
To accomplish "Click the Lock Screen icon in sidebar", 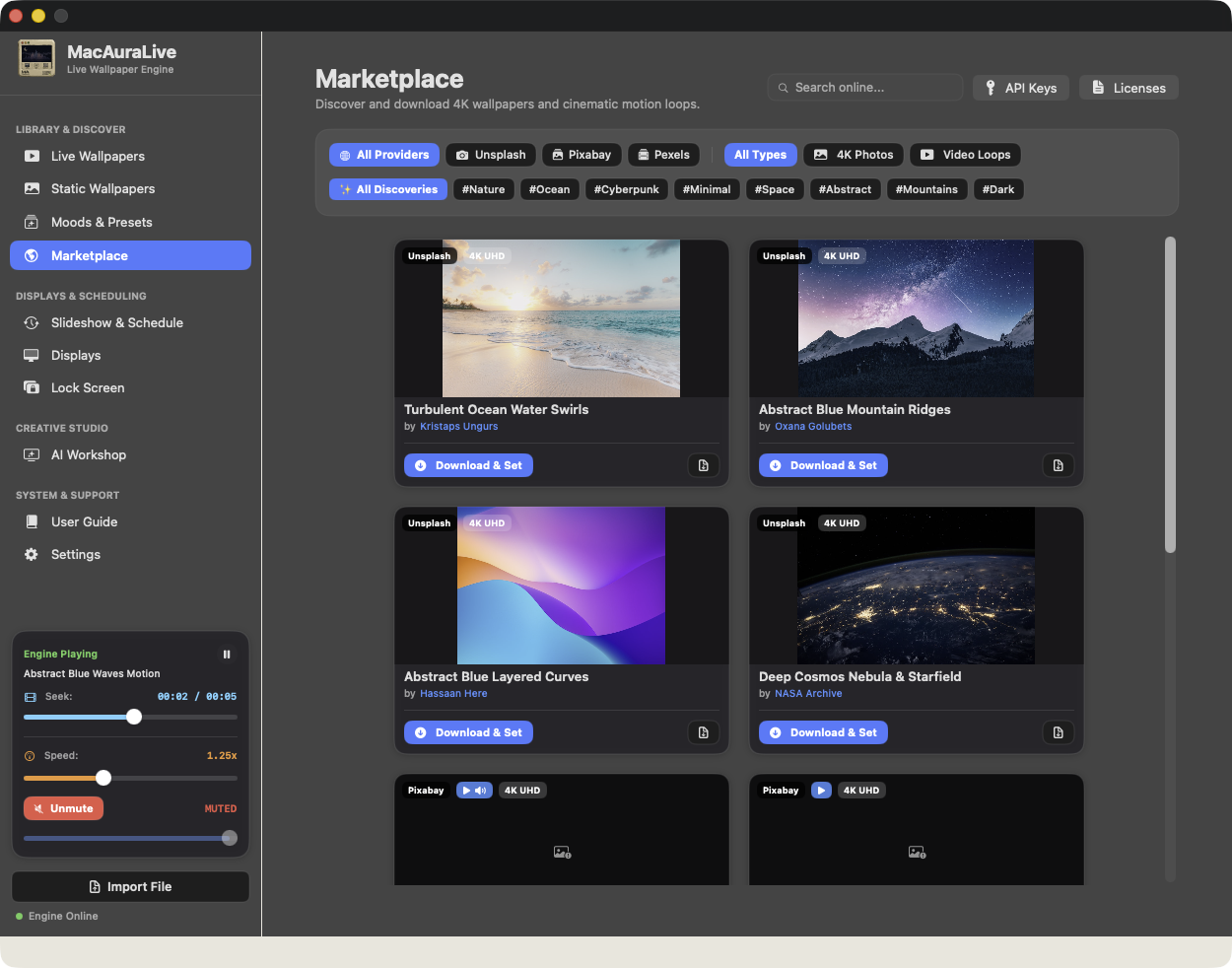I will click(x=32, y=387).
